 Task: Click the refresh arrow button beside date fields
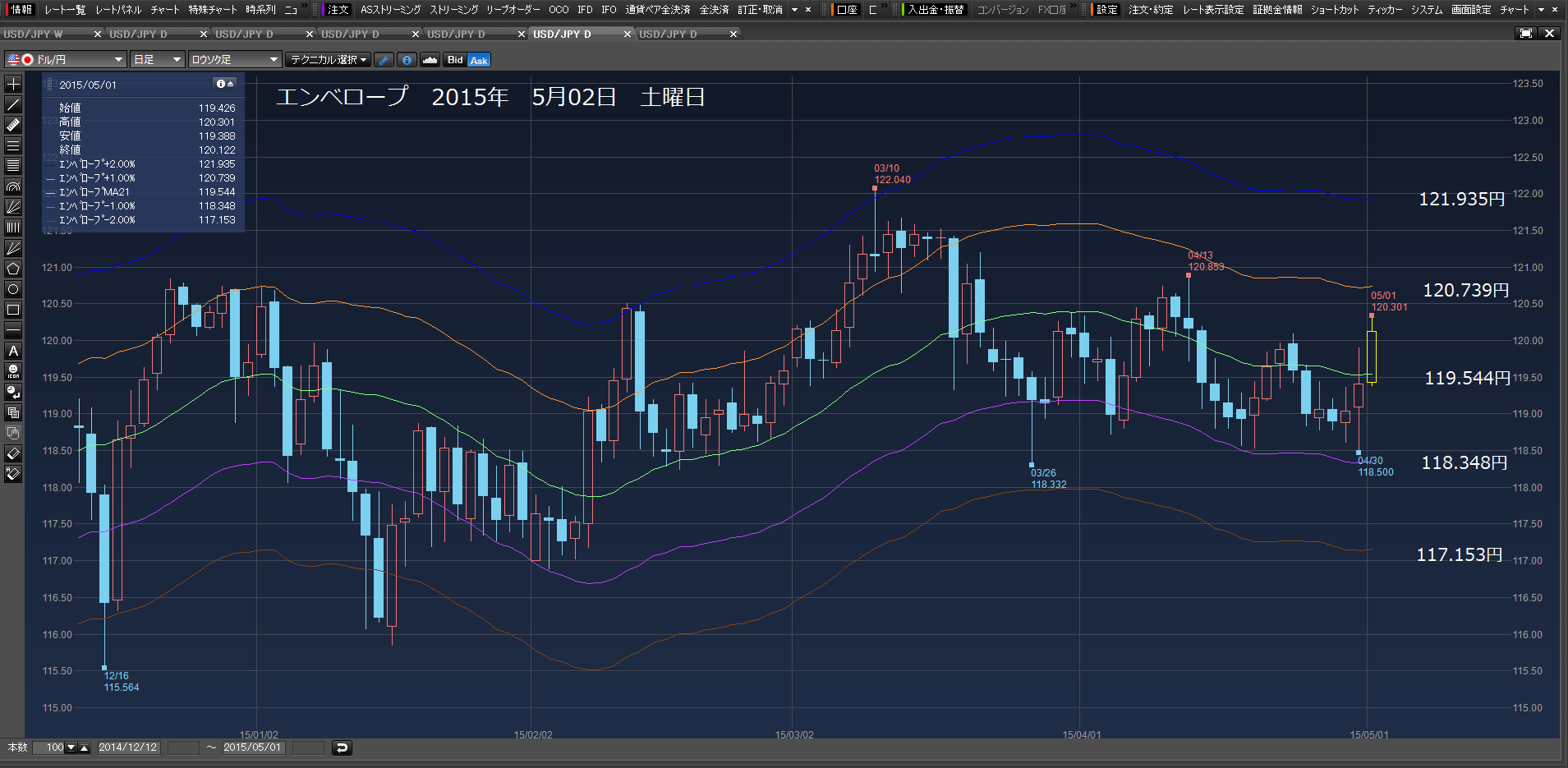pos(342,747)
